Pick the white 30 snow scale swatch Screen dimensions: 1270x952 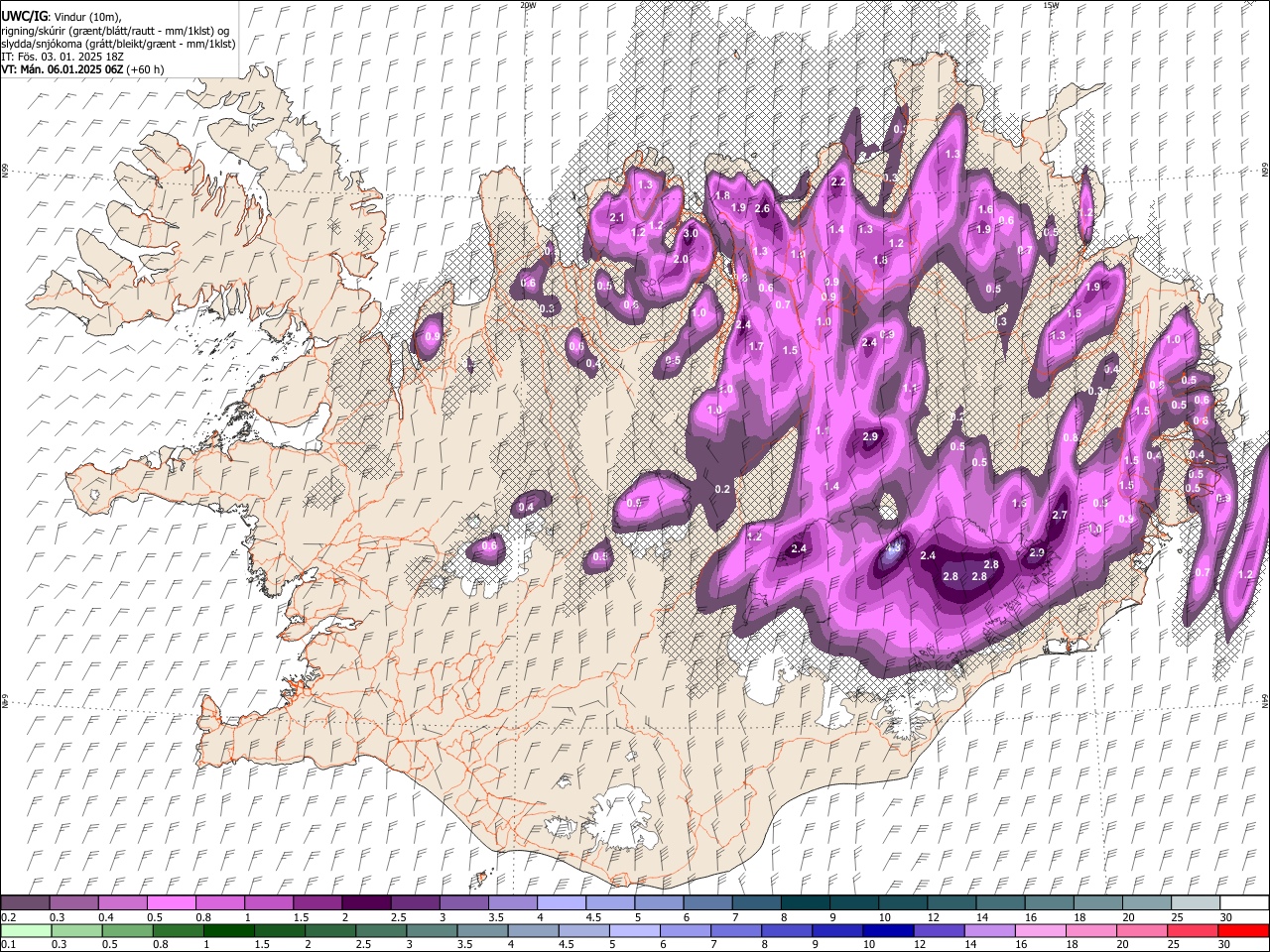[x=1243, y=903]
